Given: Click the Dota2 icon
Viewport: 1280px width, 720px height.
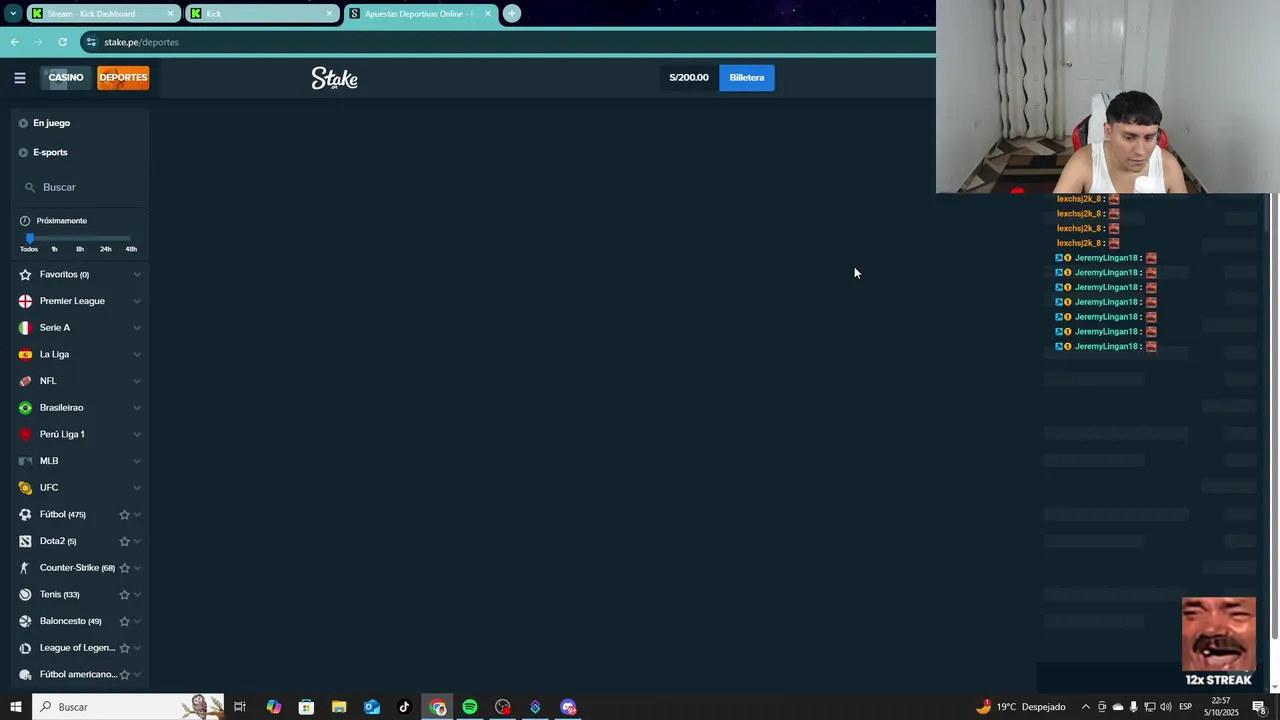Looking at the screenshot, I should click(25, 541).
